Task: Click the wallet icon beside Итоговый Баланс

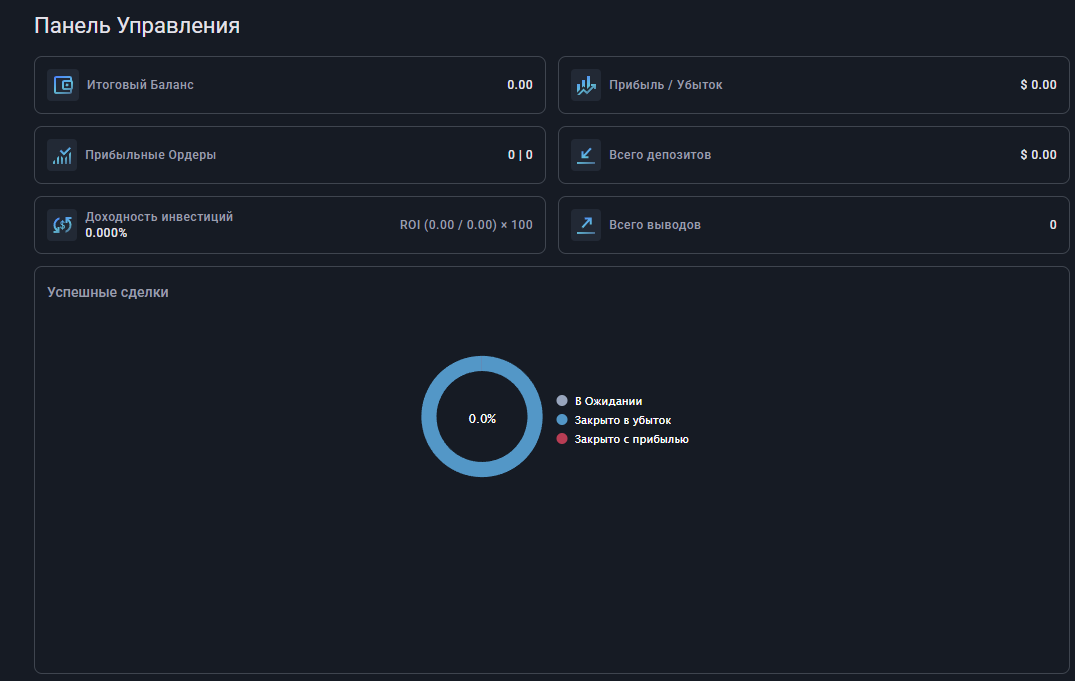Action: pyautogui.click(x=63, y=85)
